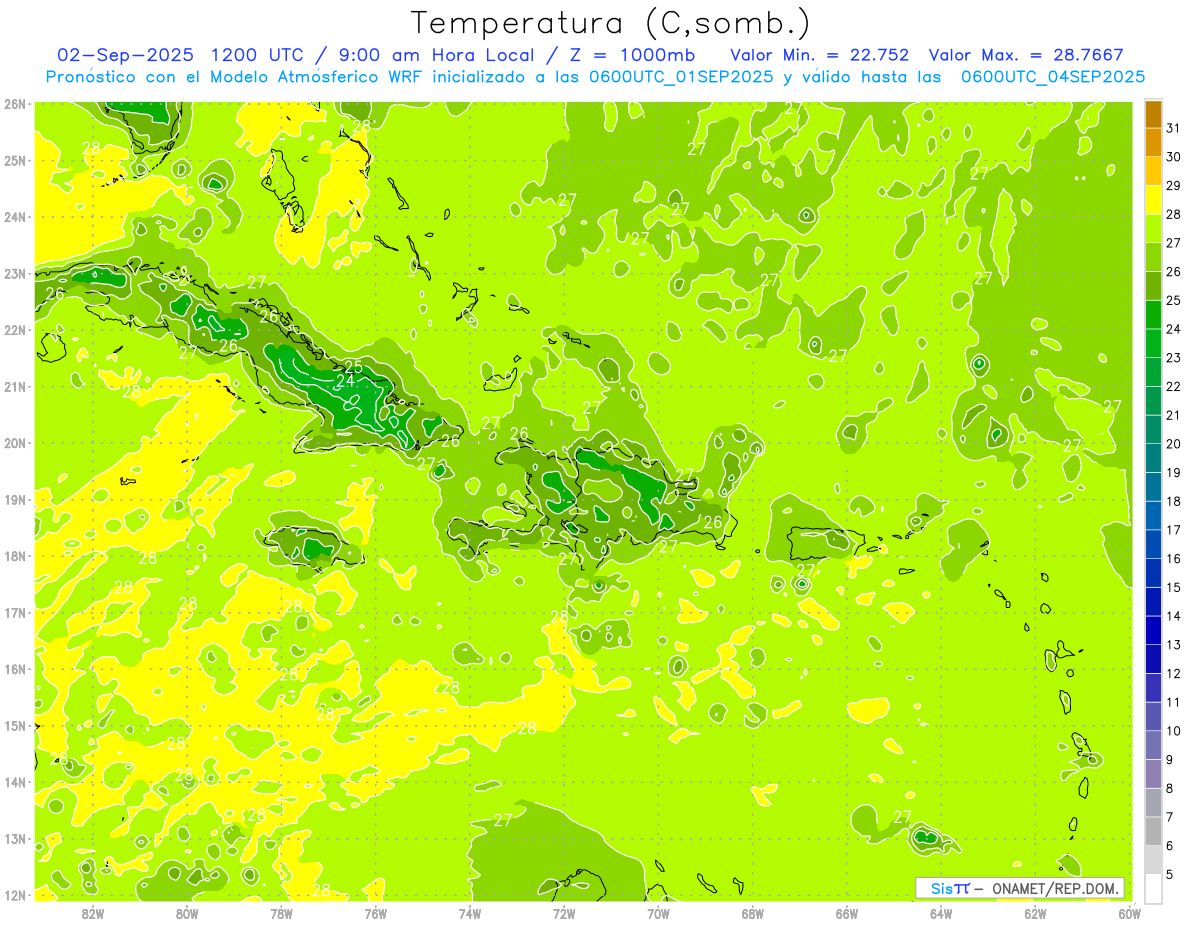Viewport: 1200px width, 927px height.
Task: Click the 25N latitude axis label
Action: click(14, 161)
